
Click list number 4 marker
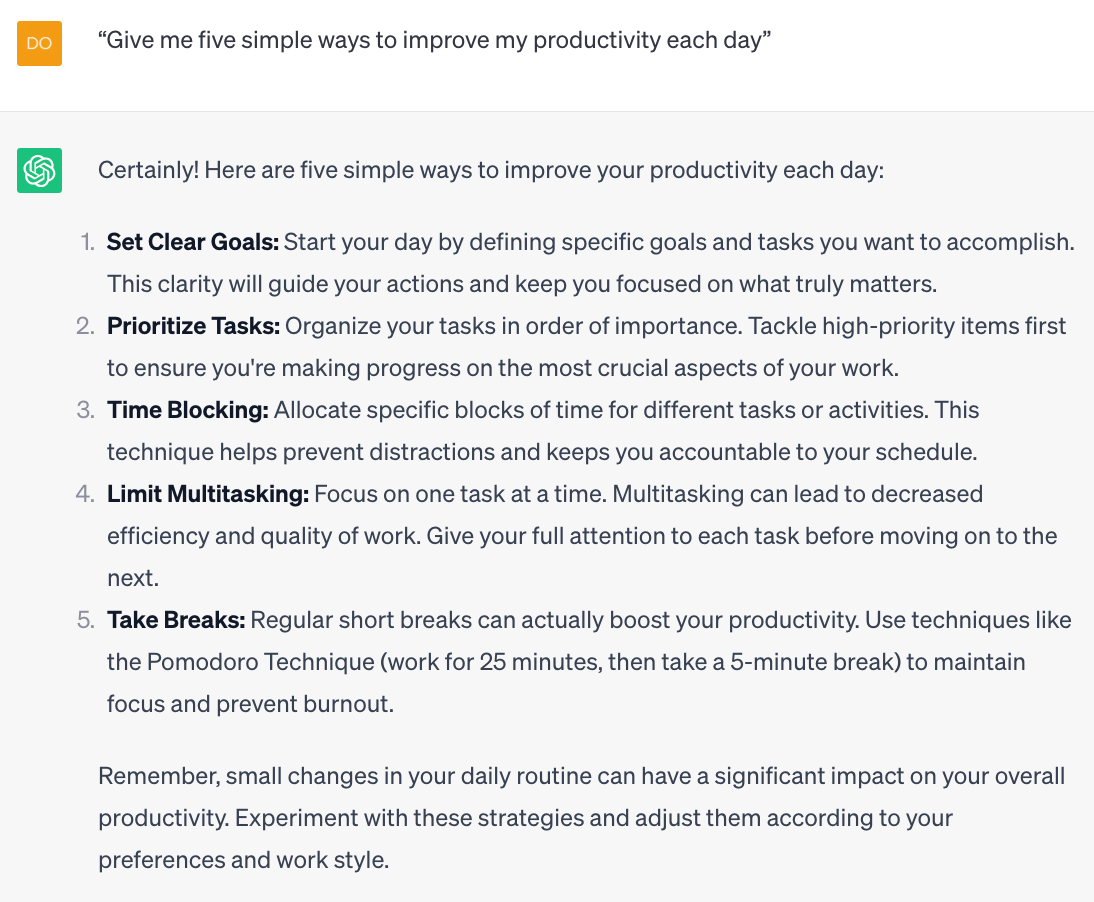(x=85, y=494)
